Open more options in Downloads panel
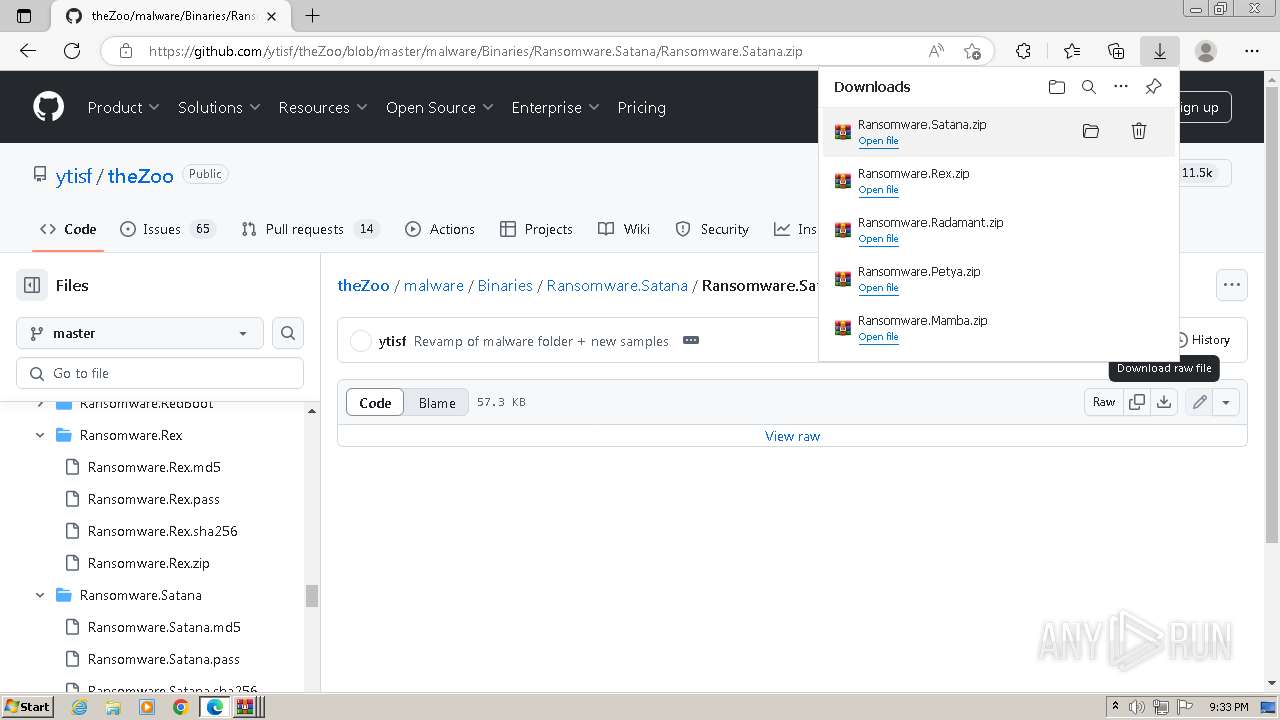 tap(1121, 87)
